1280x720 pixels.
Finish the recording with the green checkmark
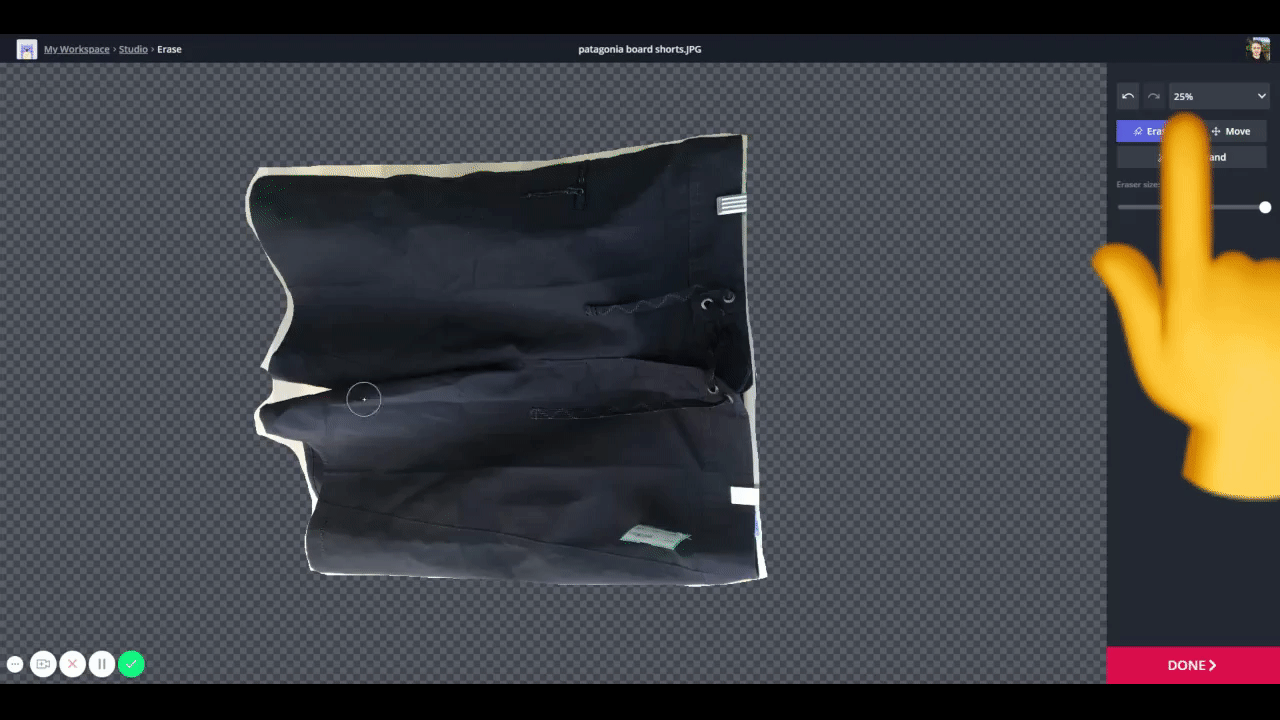coord(131,664)
